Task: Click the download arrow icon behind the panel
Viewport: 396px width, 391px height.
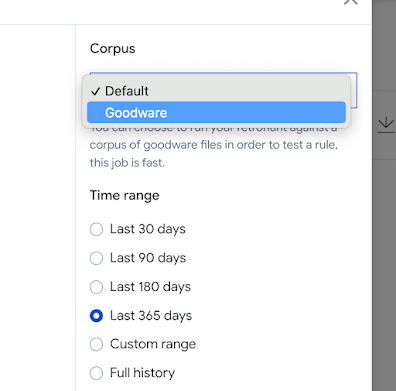Action: (x=386, y=125)
